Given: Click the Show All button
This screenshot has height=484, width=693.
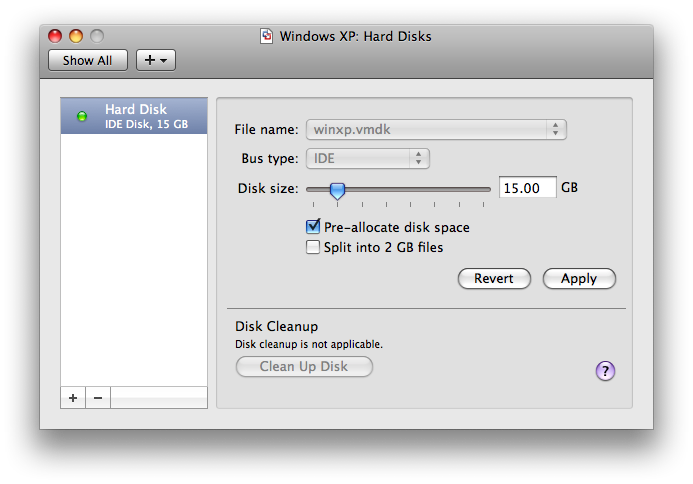Looking at the screenshot, I should coord(88,60).
